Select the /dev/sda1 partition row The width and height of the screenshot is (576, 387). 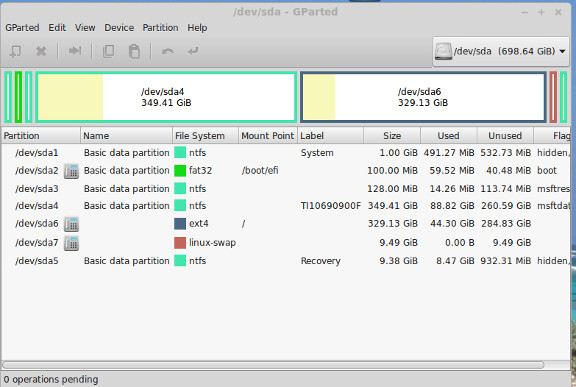(286, 153)
